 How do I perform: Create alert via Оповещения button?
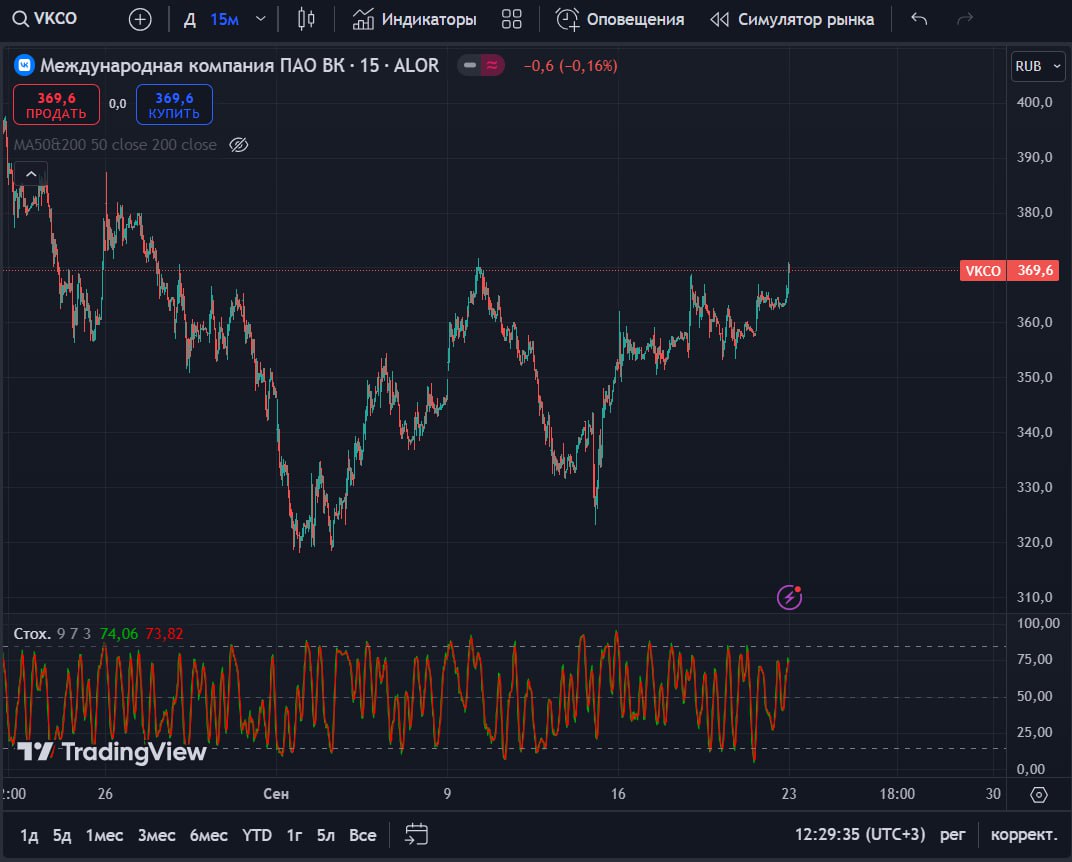coord(619,19)
